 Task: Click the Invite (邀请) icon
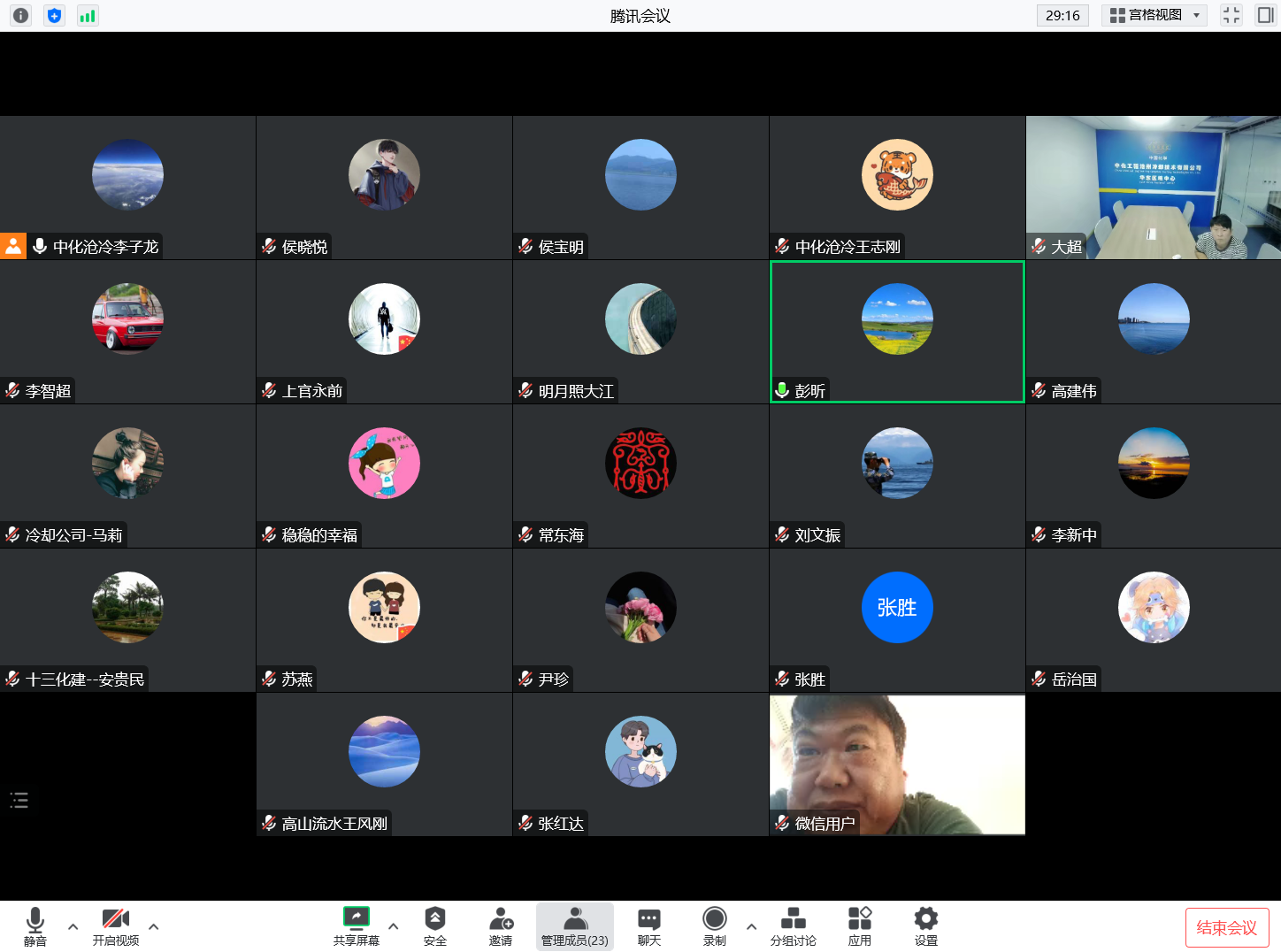tap(501, 925)
